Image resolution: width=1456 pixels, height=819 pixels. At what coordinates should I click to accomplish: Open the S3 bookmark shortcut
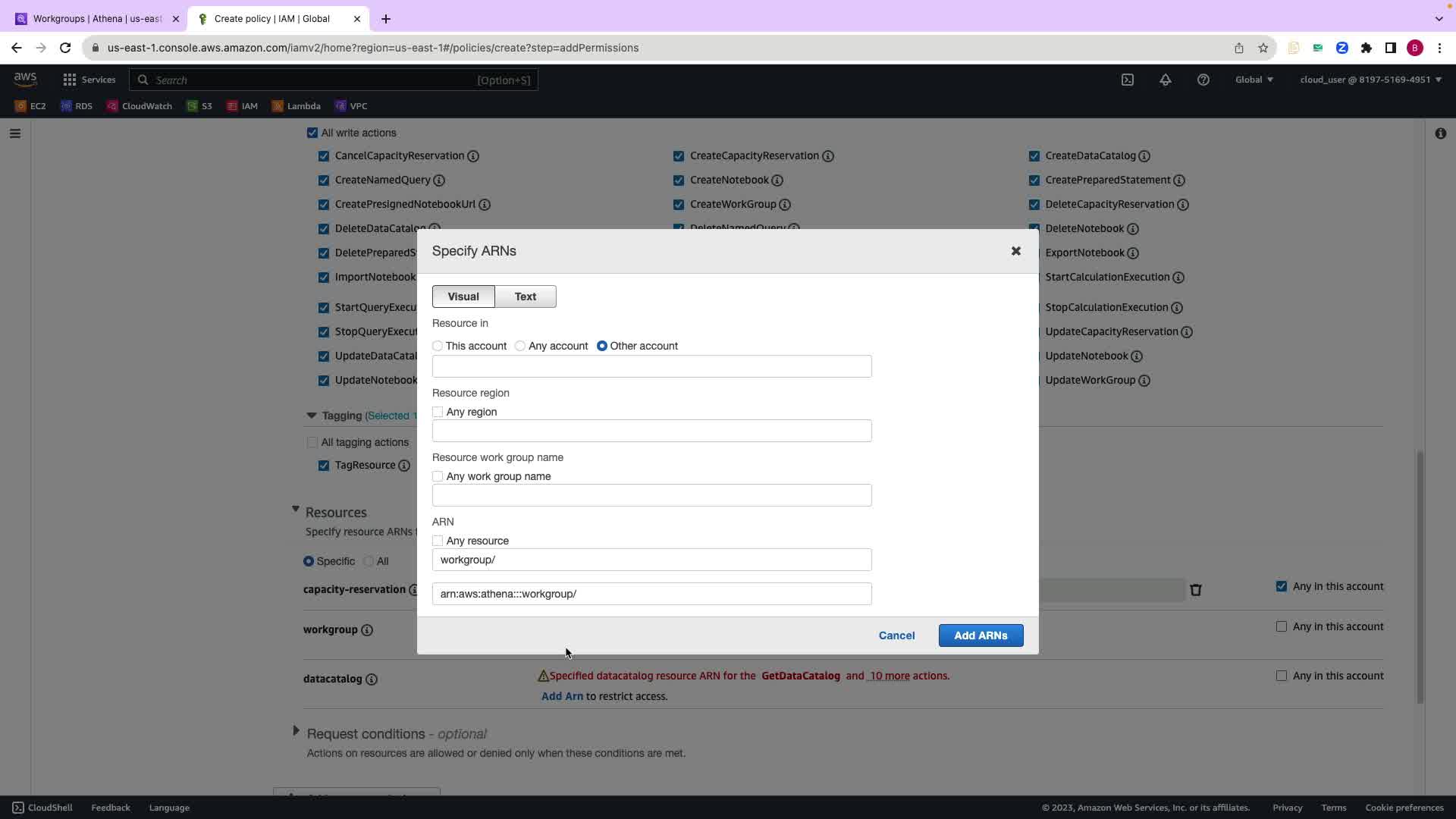[199, 106]
